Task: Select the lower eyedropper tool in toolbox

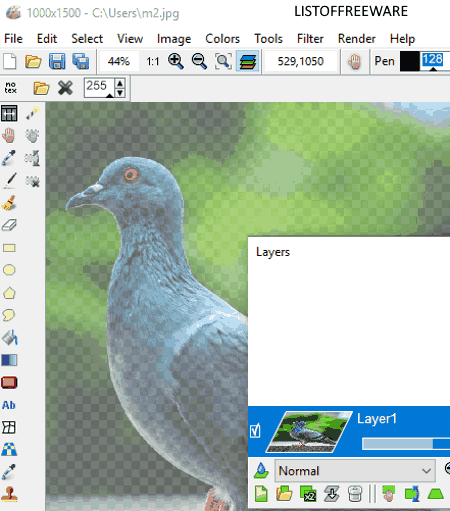Action: coord(8,472)
